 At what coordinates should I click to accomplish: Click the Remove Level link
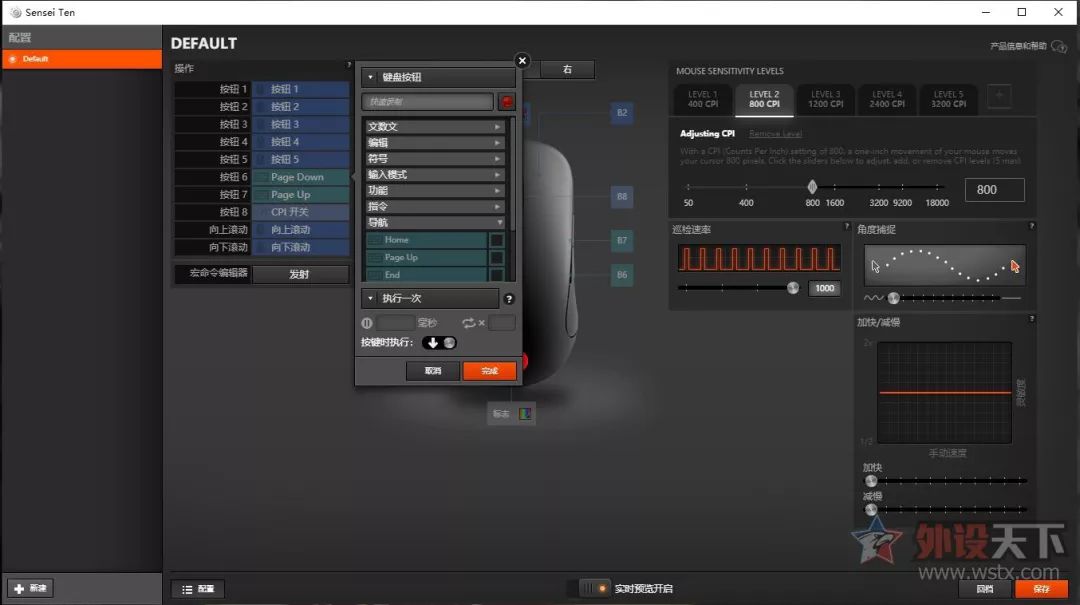[x=775, y=134]
